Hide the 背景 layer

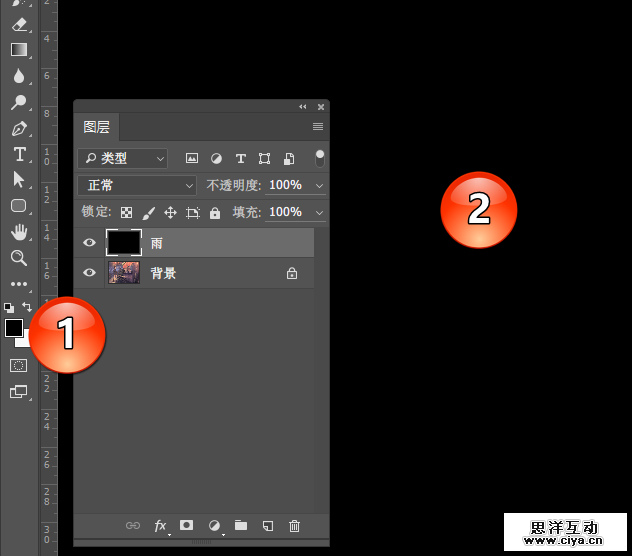coord(89,273)
